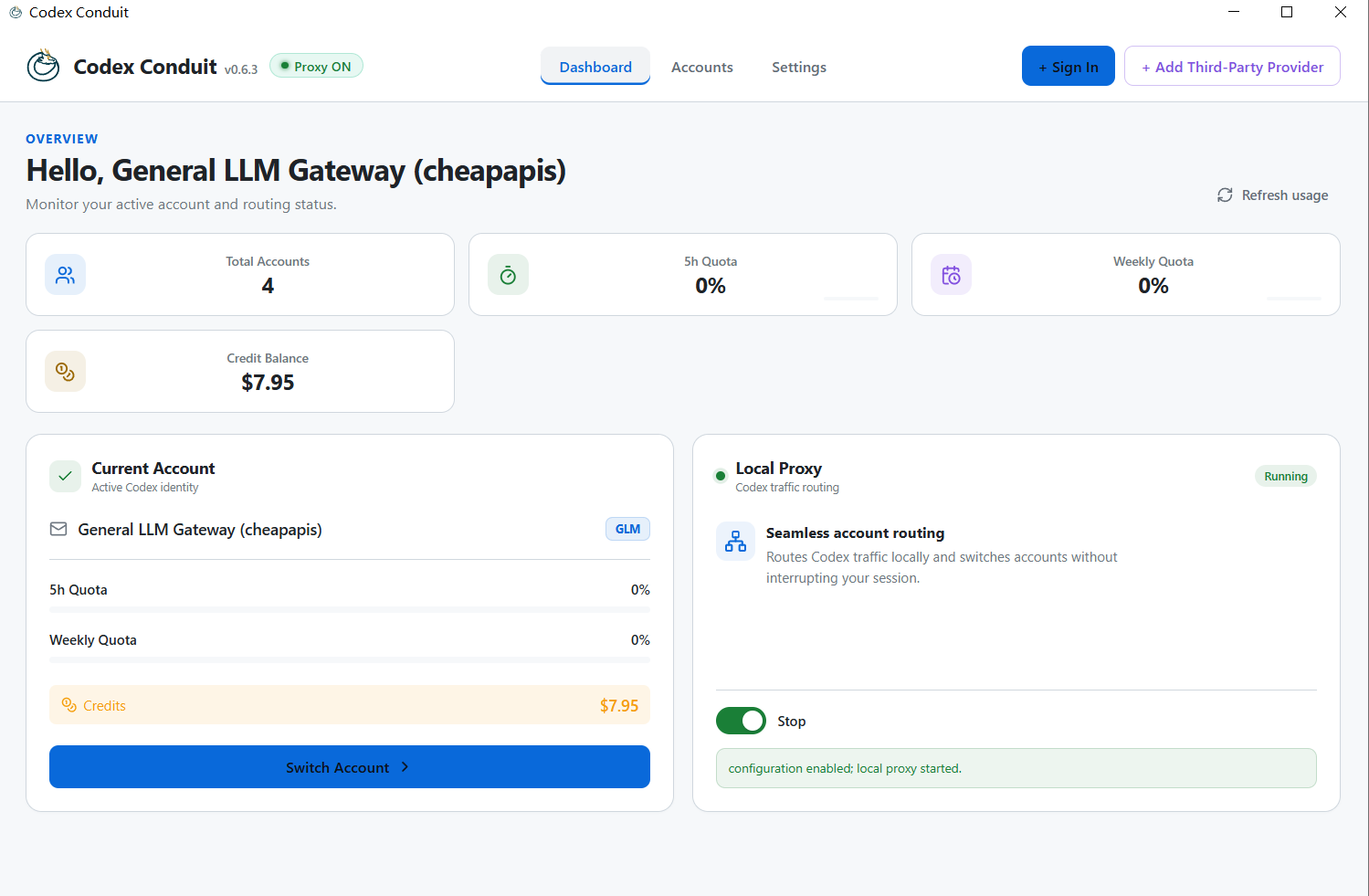Minimize the Codex Conduit window
Image resolution: width=1369 pixels, height=896 pixels.
[1234, 12]
